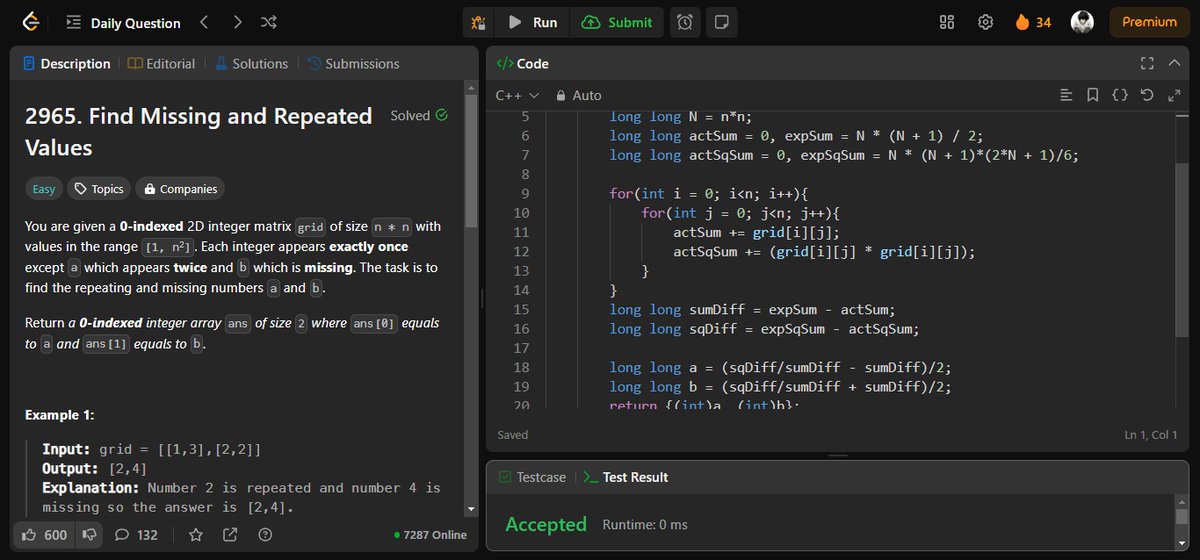Image resolution: width=1200 pixels, height=560 pixels.
Task: Open the 132 comments discussion
Action: pos(136,535)
